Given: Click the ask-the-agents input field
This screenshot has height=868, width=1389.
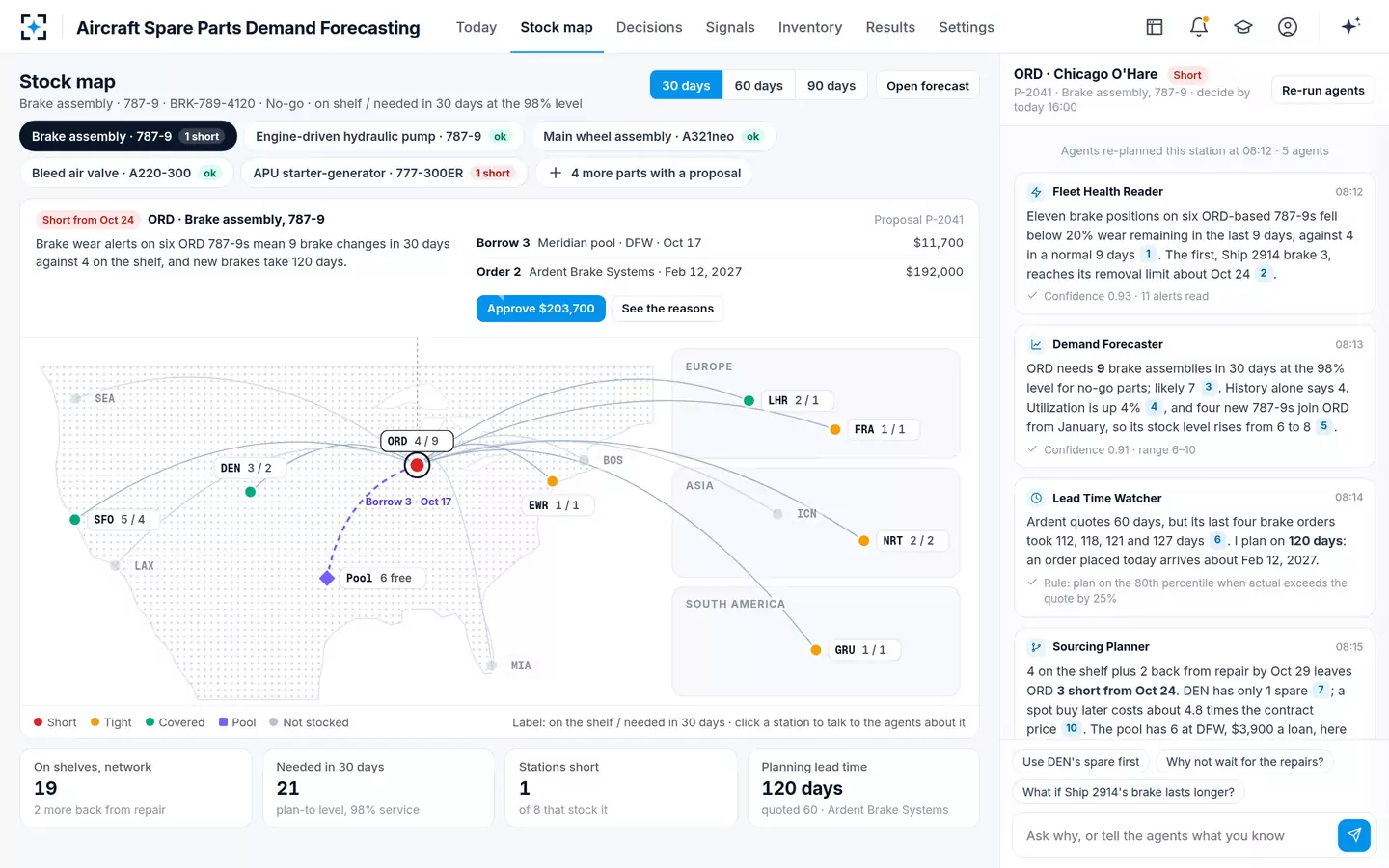Looking at the screenshot, I should pyautogui.click(x=1175, y=835).
